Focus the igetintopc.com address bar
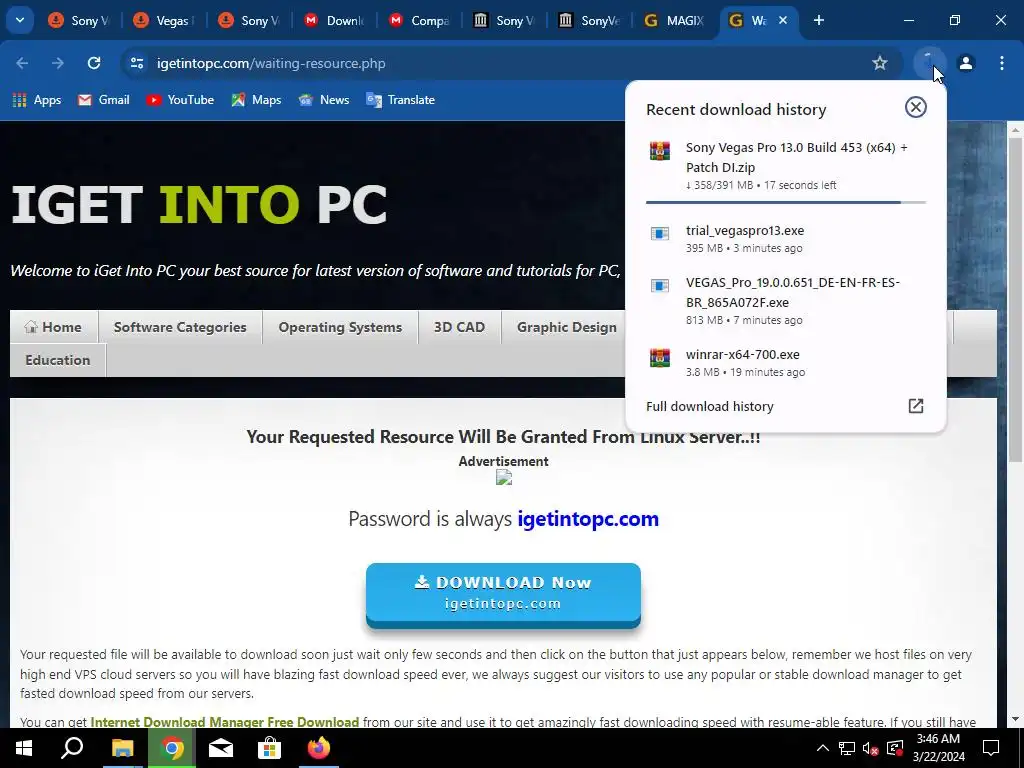 point(503,63)
